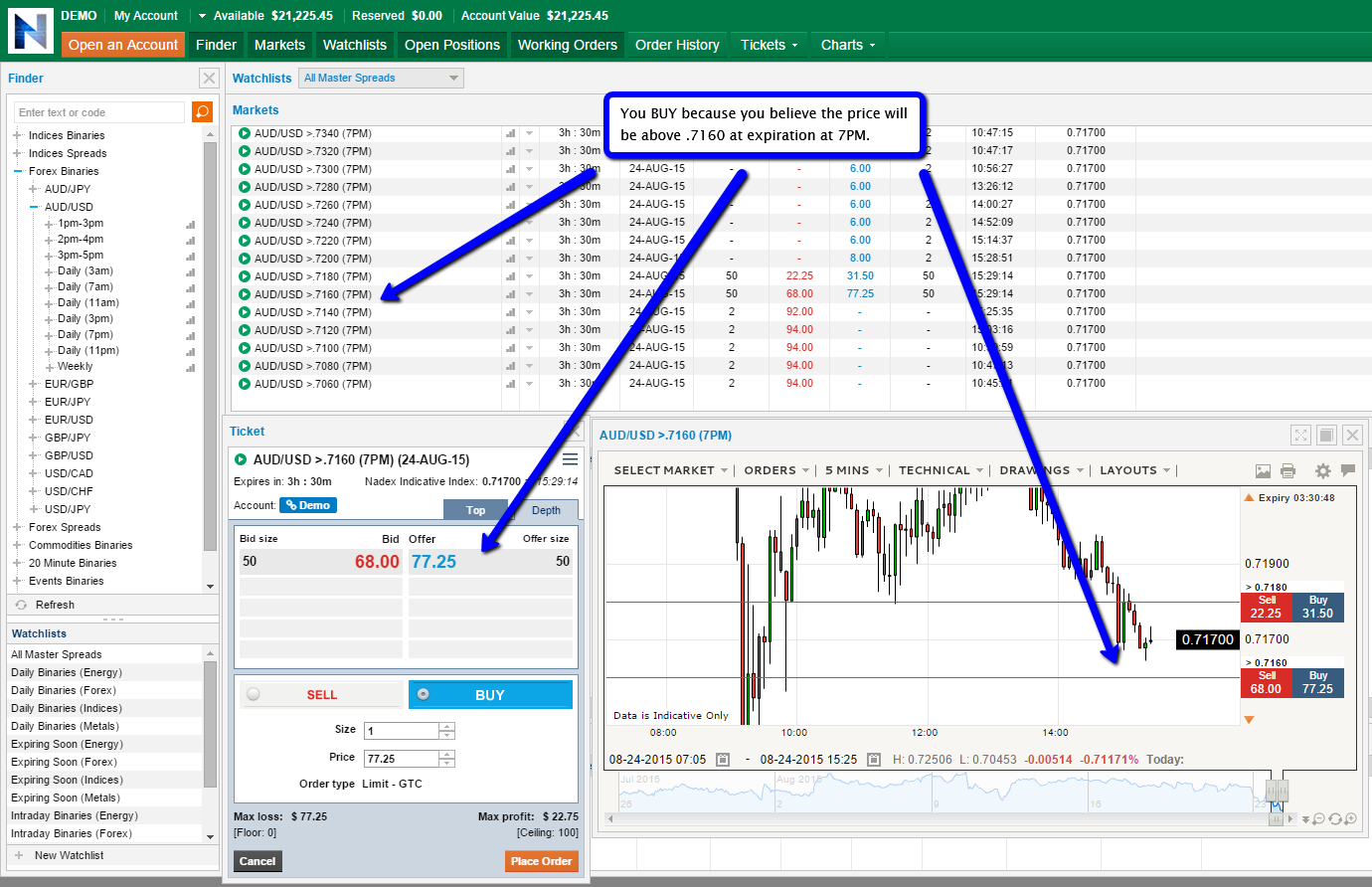This screenshot has width=1372, height=887.
Task: Open end date calendar icon on chart
Action: point(873,760)
